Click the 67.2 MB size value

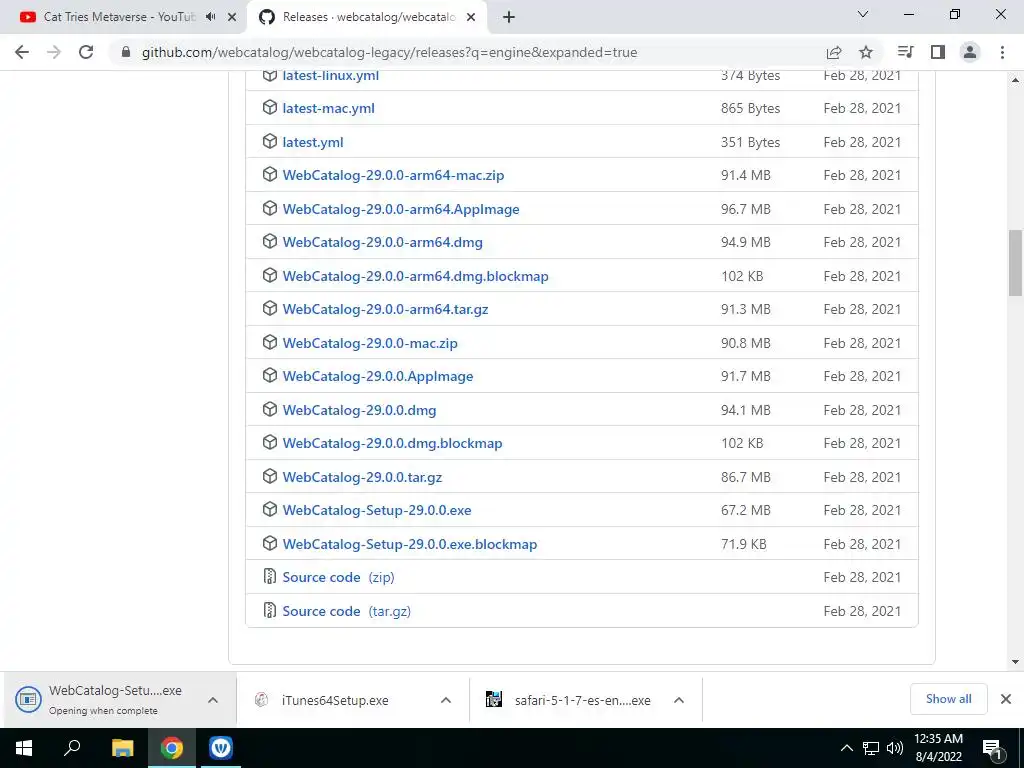click(746, 510)
